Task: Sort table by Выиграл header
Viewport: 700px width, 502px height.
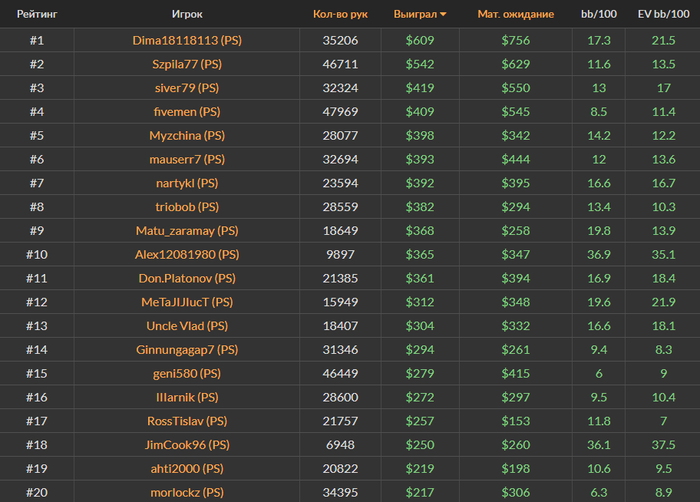Action: point(415,14)
